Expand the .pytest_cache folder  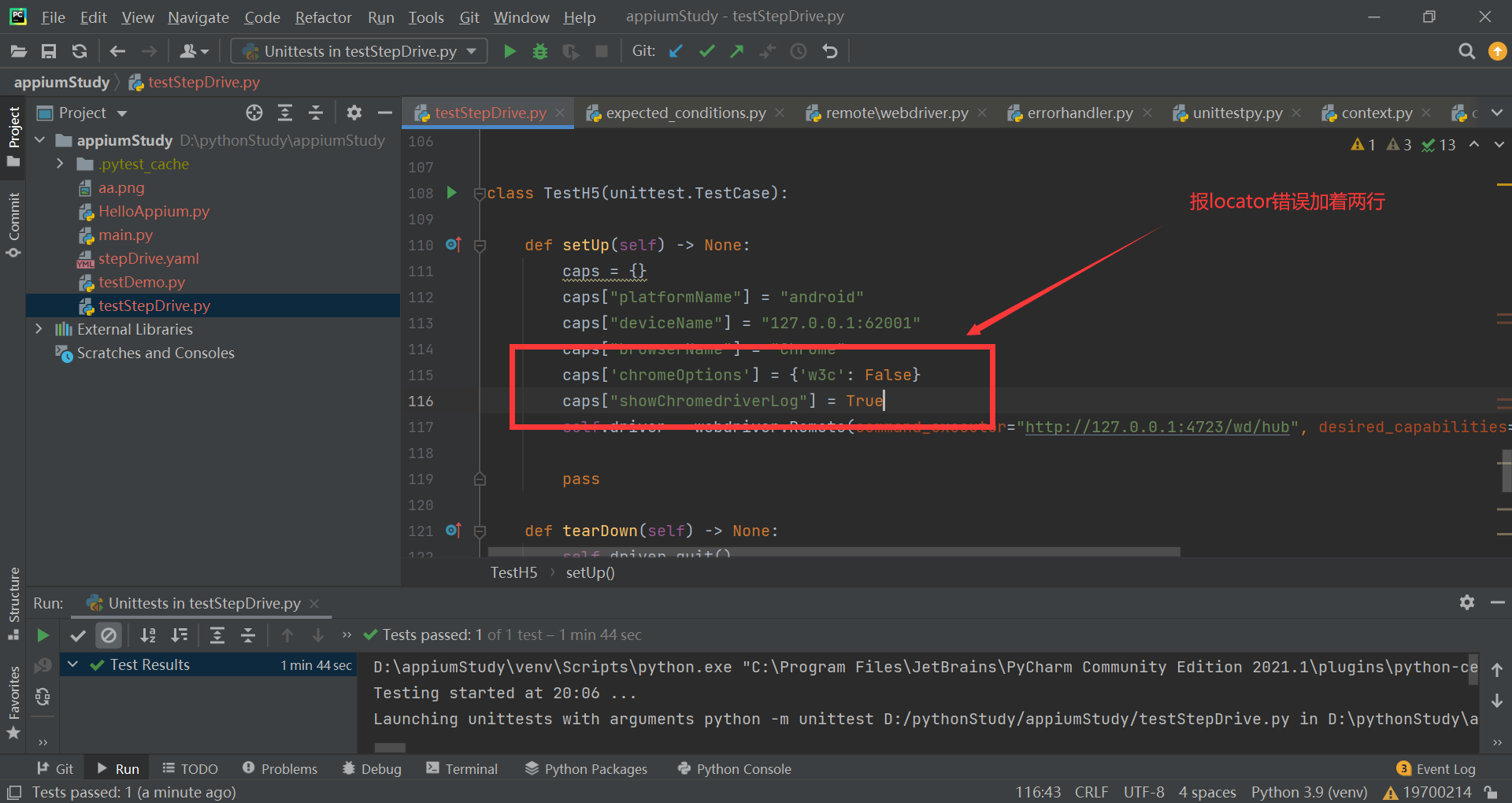60,164
